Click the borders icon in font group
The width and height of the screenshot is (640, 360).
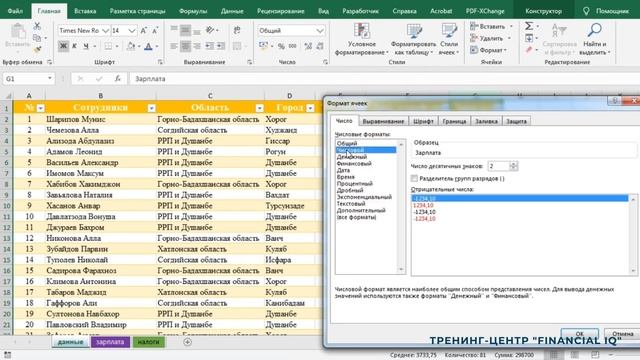(x=108, y=46)
